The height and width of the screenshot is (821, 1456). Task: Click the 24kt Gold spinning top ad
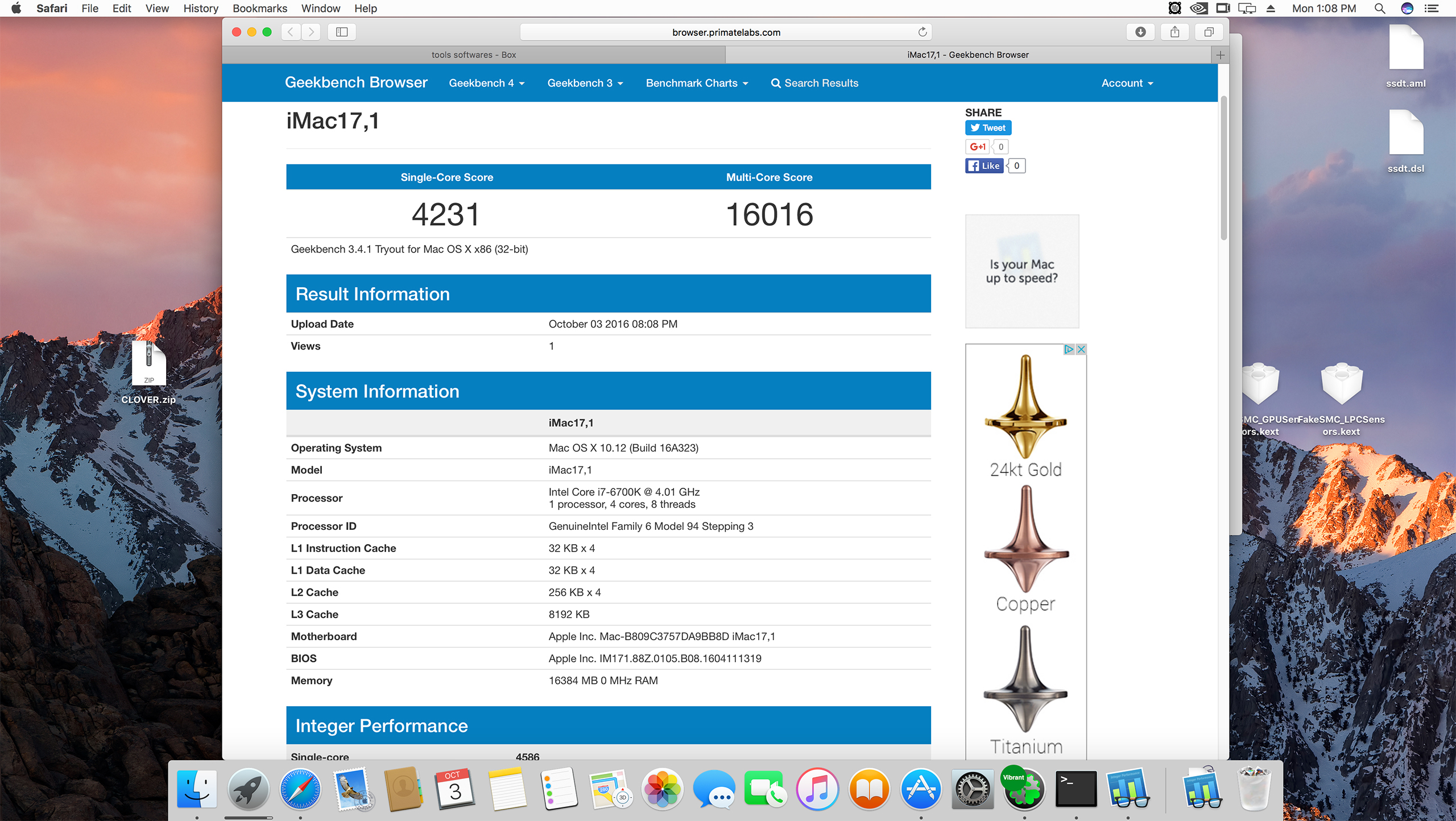click(x=1025, y=416)
